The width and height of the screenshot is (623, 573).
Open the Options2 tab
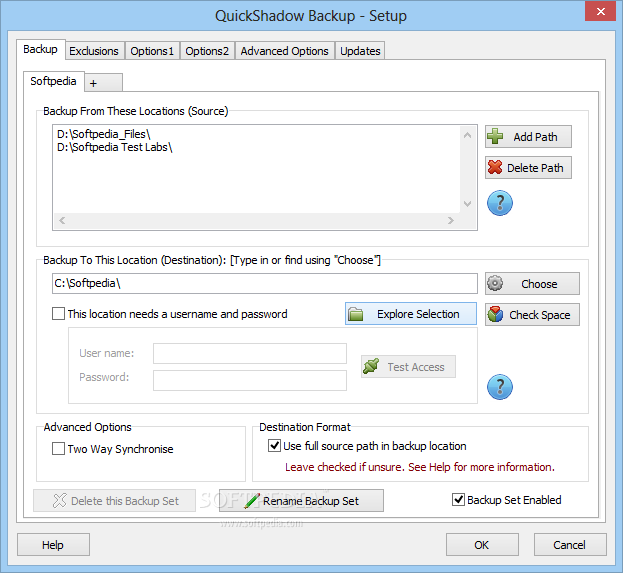pos(207,51)
